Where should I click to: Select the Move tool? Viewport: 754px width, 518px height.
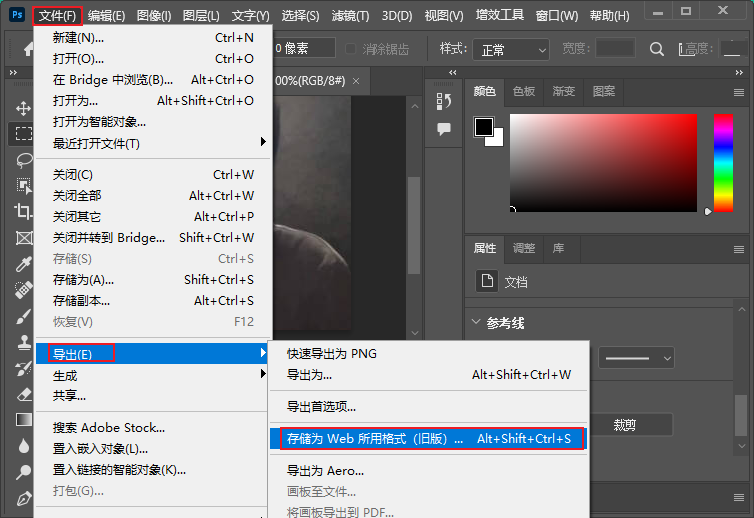click(22, 107)
